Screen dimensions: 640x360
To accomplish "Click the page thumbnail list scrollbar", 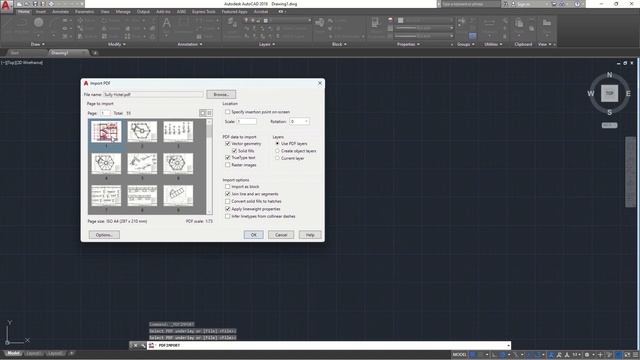I will pyautogui.click(x=209, y=167).
